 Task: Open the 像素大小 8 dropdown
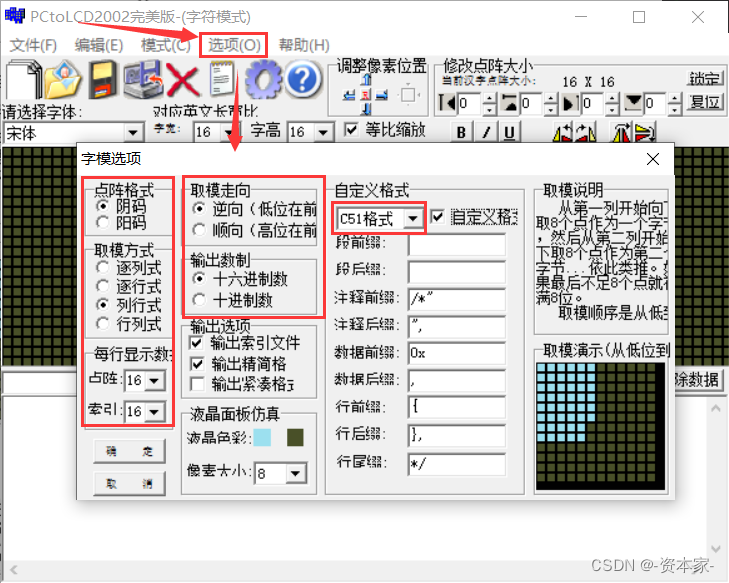tap(295, 474)
